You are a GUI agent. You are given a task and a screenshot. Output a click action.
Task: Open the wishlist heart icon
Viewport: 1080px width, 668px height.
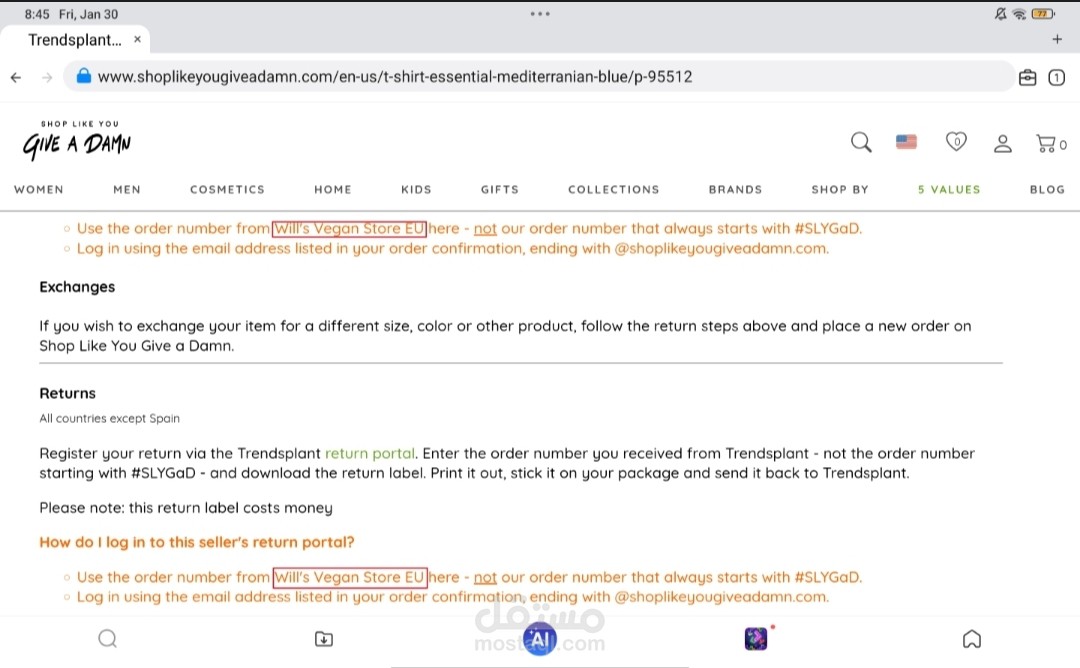(x=956, y=142)
